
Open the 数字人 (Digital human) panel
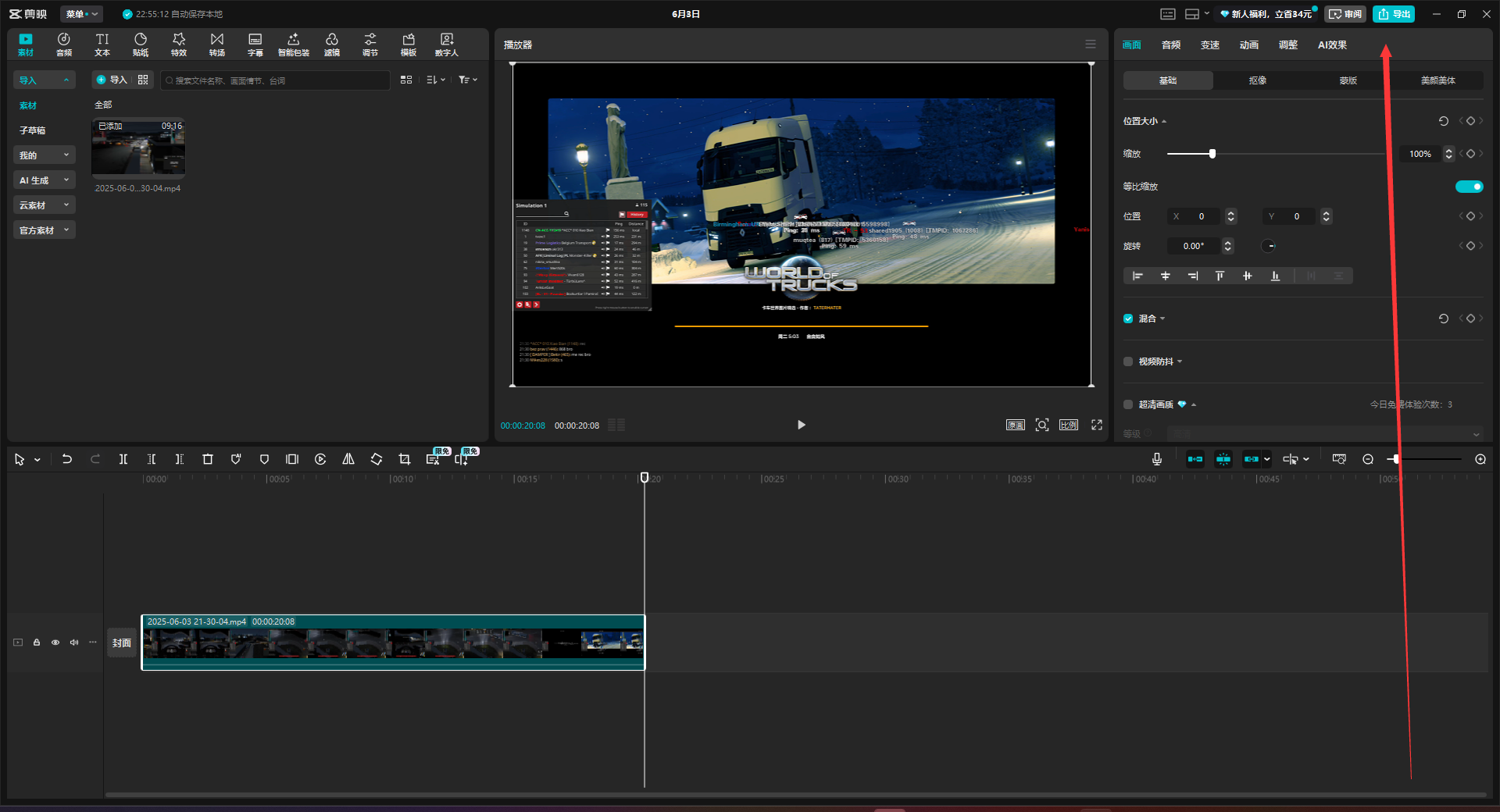(x=447, y=45)
